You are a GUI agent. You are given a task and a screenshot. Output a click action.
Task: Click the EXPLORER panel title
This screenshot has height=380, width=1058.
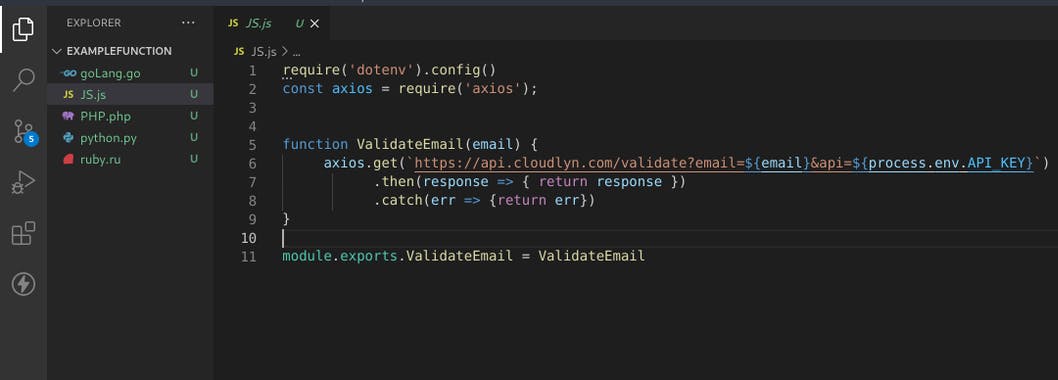pyautogui.click(x=94, y=23)
